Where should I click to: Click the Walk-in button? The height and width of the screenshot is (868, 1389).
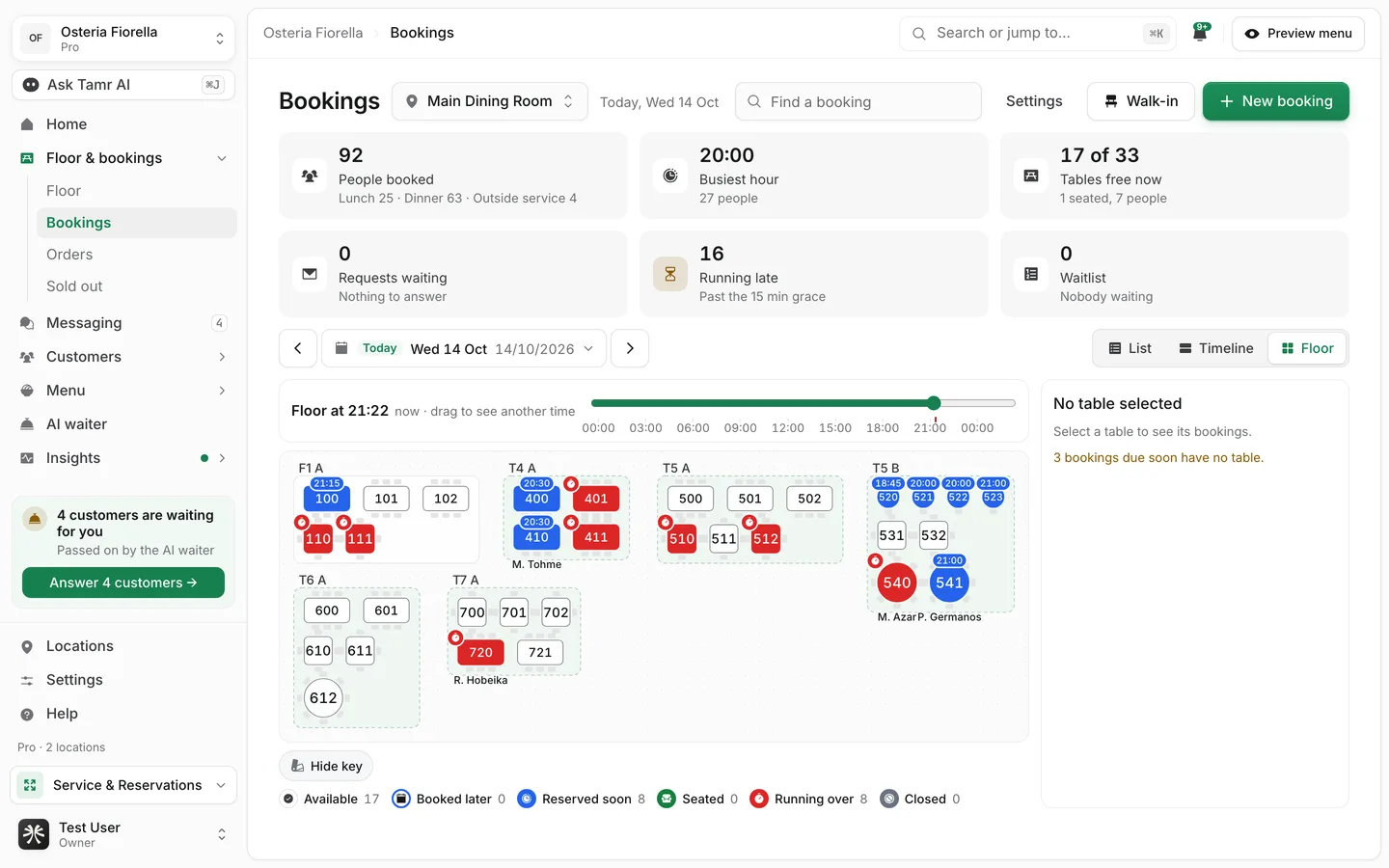point(1141,101)
